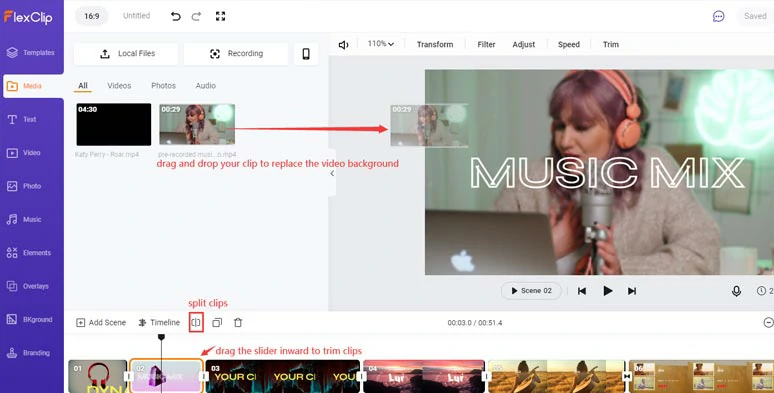Click the 00:03.0 / 00:51.4 time display

[475, 323]
